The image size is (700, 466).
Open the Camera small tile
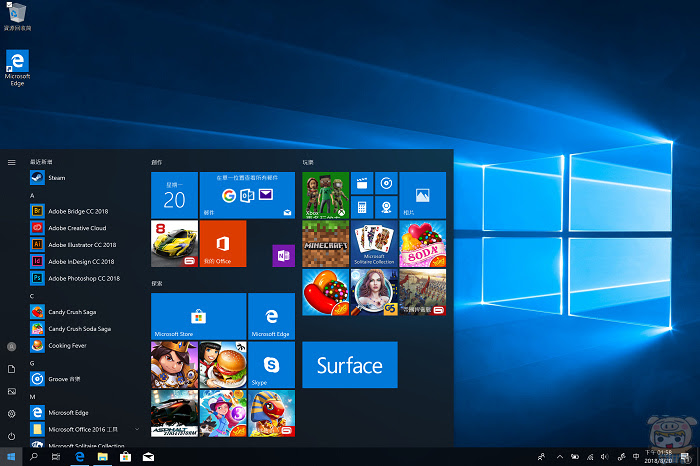click(386, 207)
